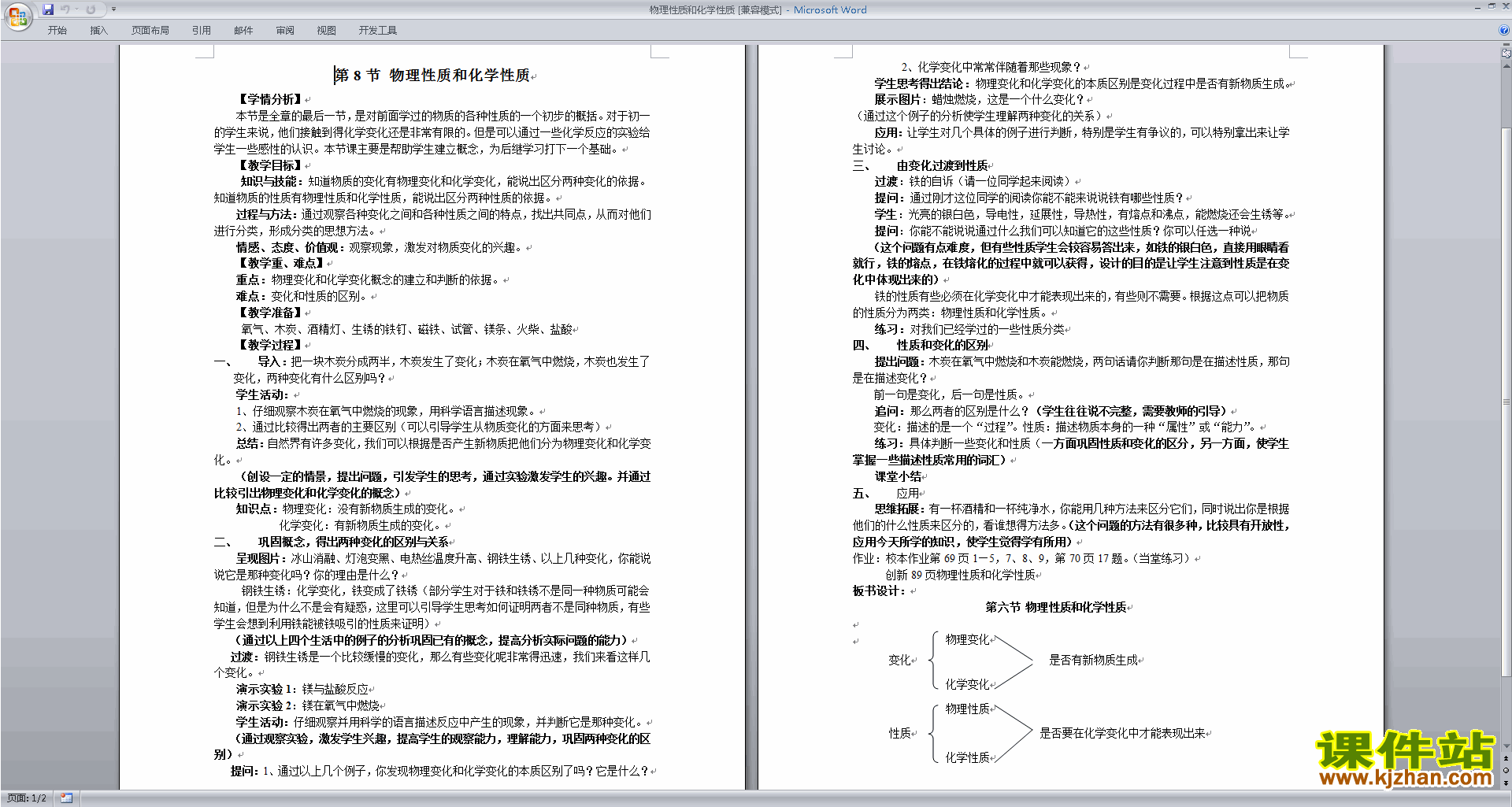Image resolution: width=1512 pixels, height=807 pixels.
Task: Click the 【学情分析】 heading
Action: [x=270, y=99]
